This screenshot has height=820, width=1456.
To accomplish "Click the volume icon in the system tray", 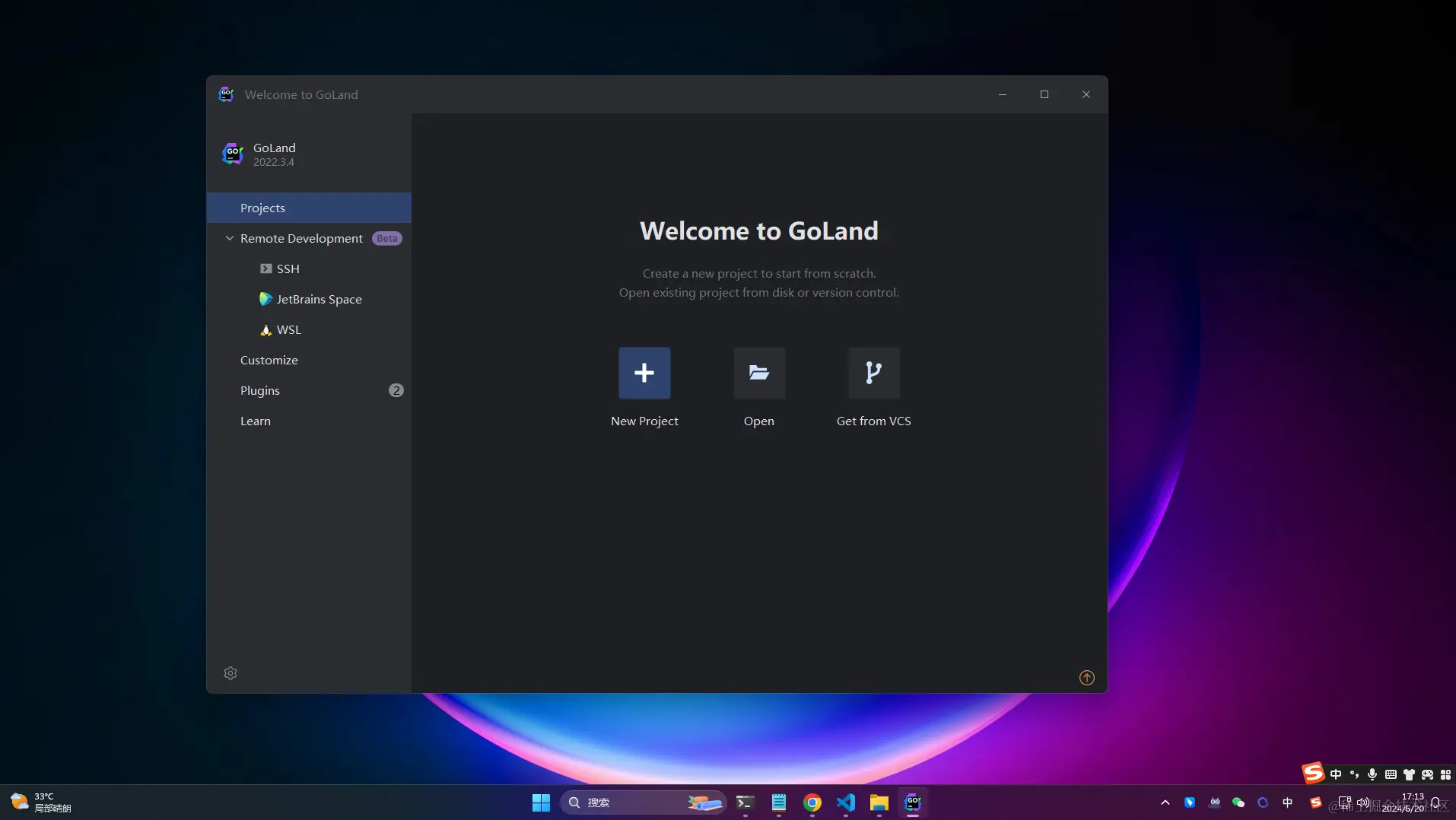I will pyautogui.click(x=1362, y=803).
